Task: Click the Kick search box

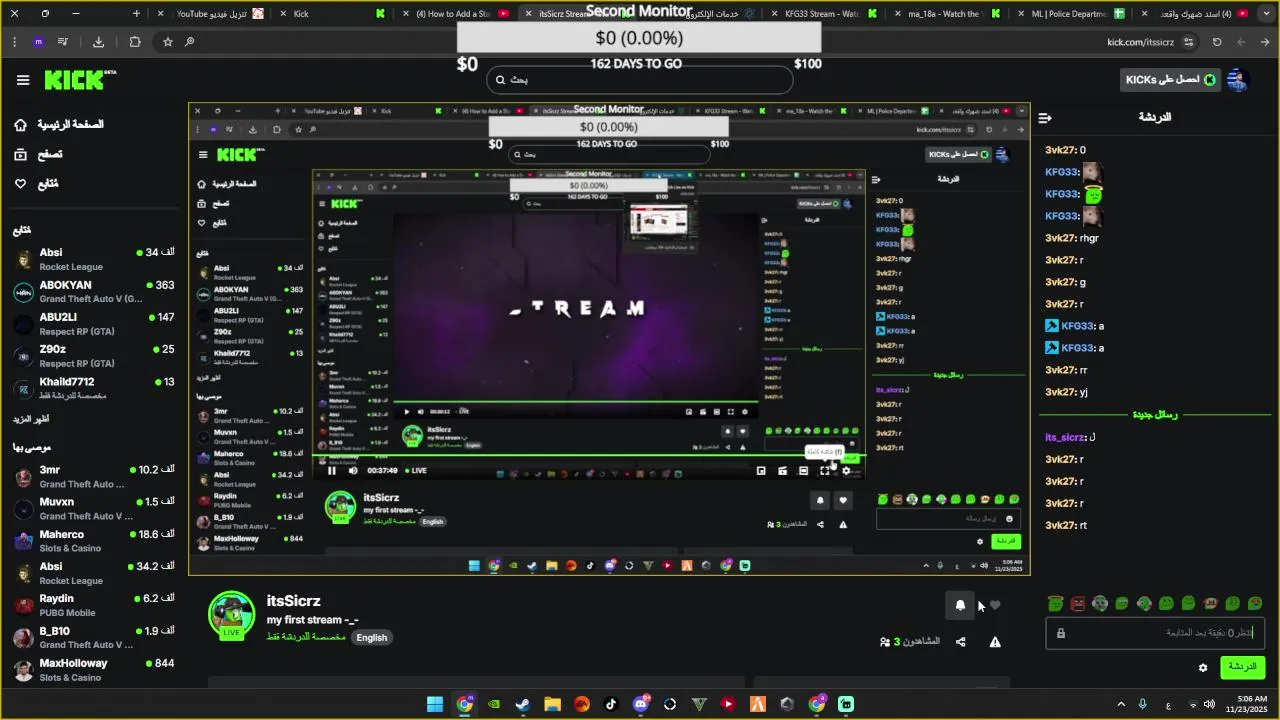Action: pyautogui.click(x=640, y=80)
